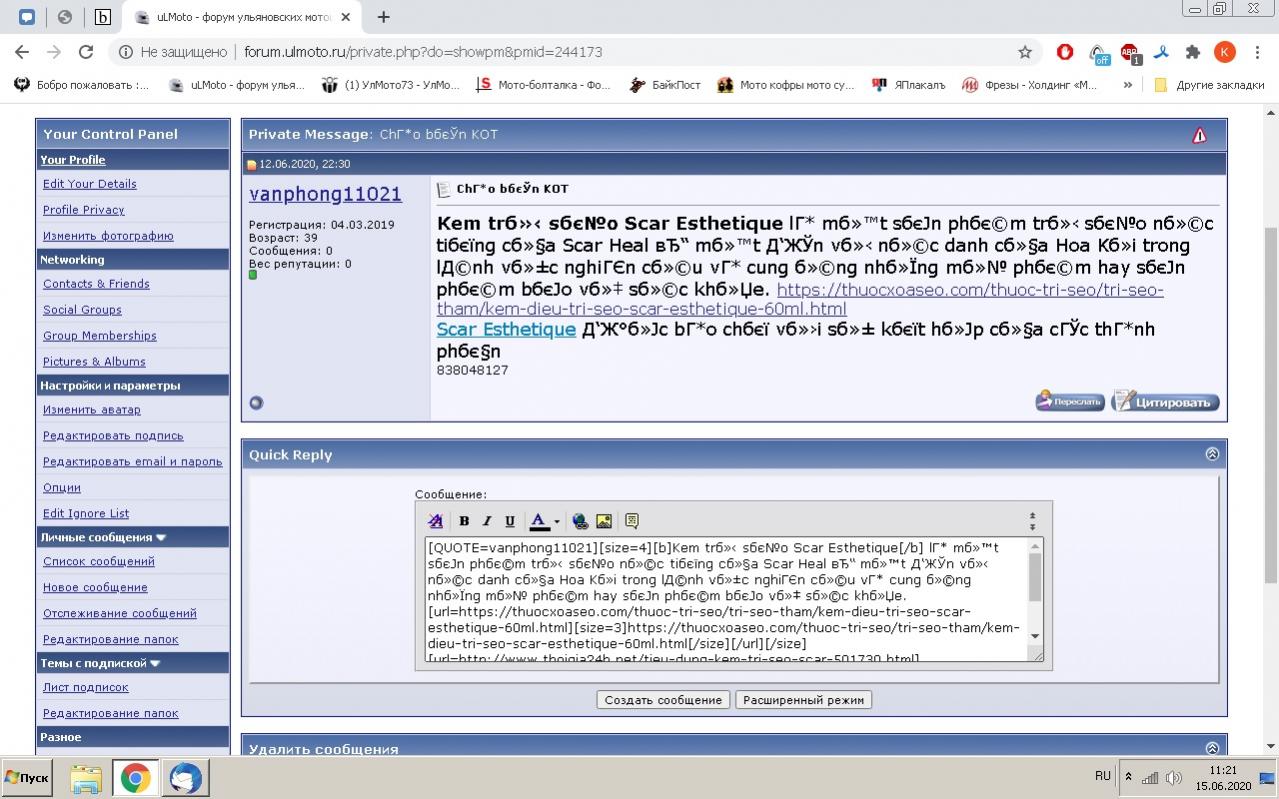This screenshot has width=1279, height=799.
Task: Collapse the Темы с подпиской section
Action: click(155, 663)
